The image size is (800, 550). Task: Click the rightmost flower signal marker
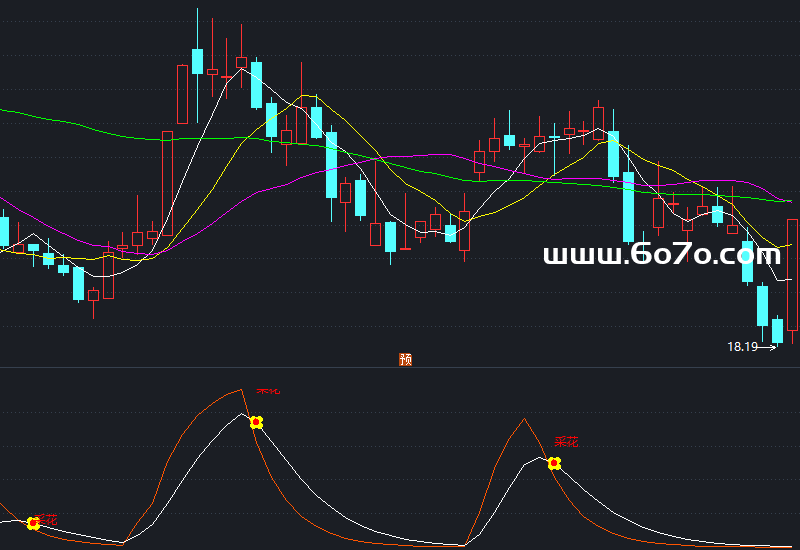coord(554,463)
